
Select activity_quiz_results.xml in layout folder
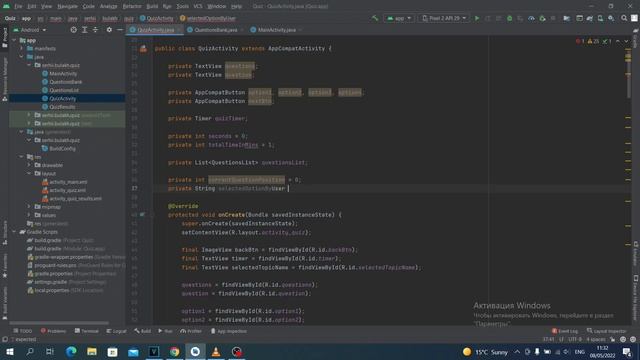75,199
